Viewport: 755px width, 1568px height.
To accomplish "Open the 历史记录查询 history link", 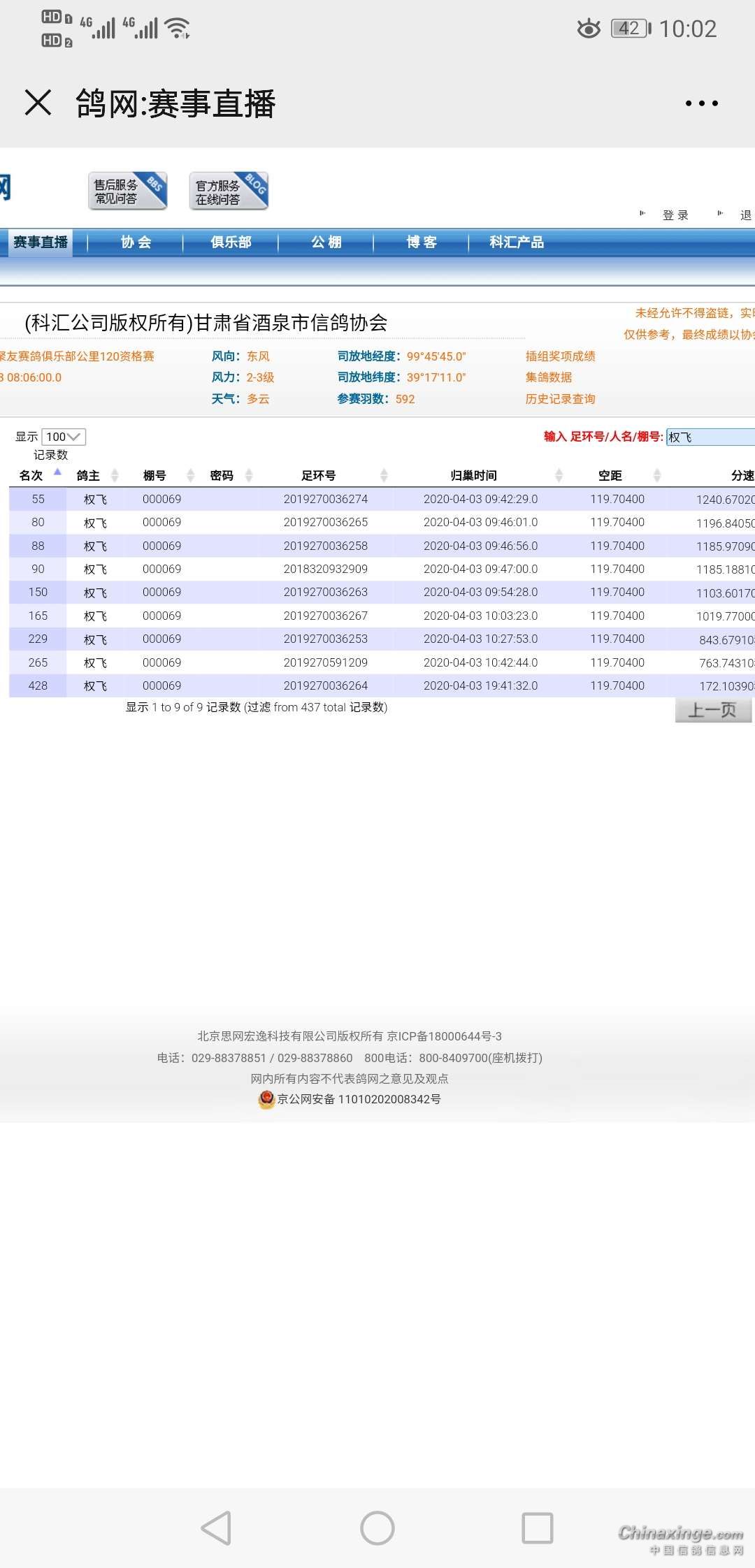I will pyautogui.click(x=560, y=399).
